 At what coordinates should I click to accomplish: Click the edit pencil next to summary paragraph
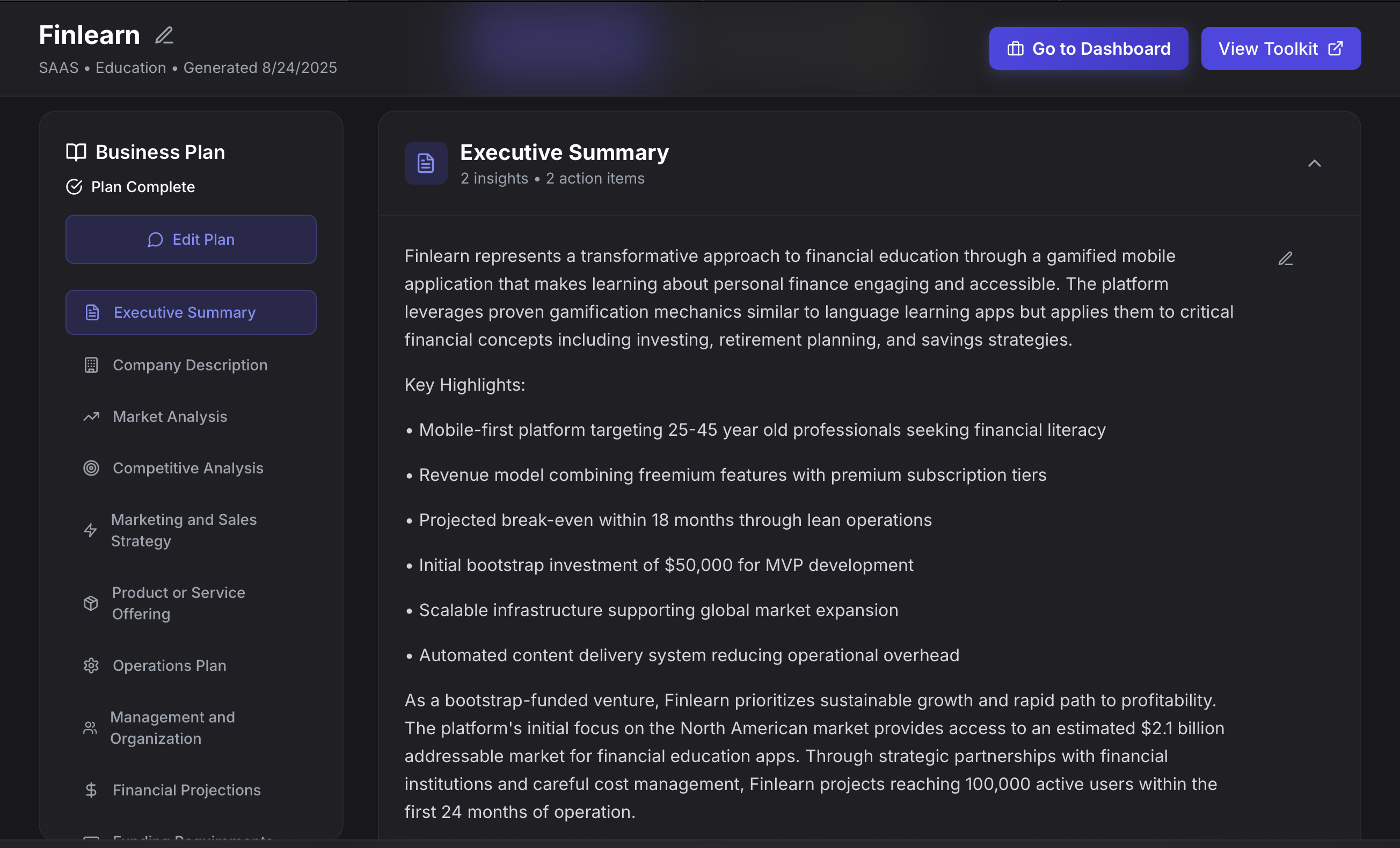[x=1285, y=259]
